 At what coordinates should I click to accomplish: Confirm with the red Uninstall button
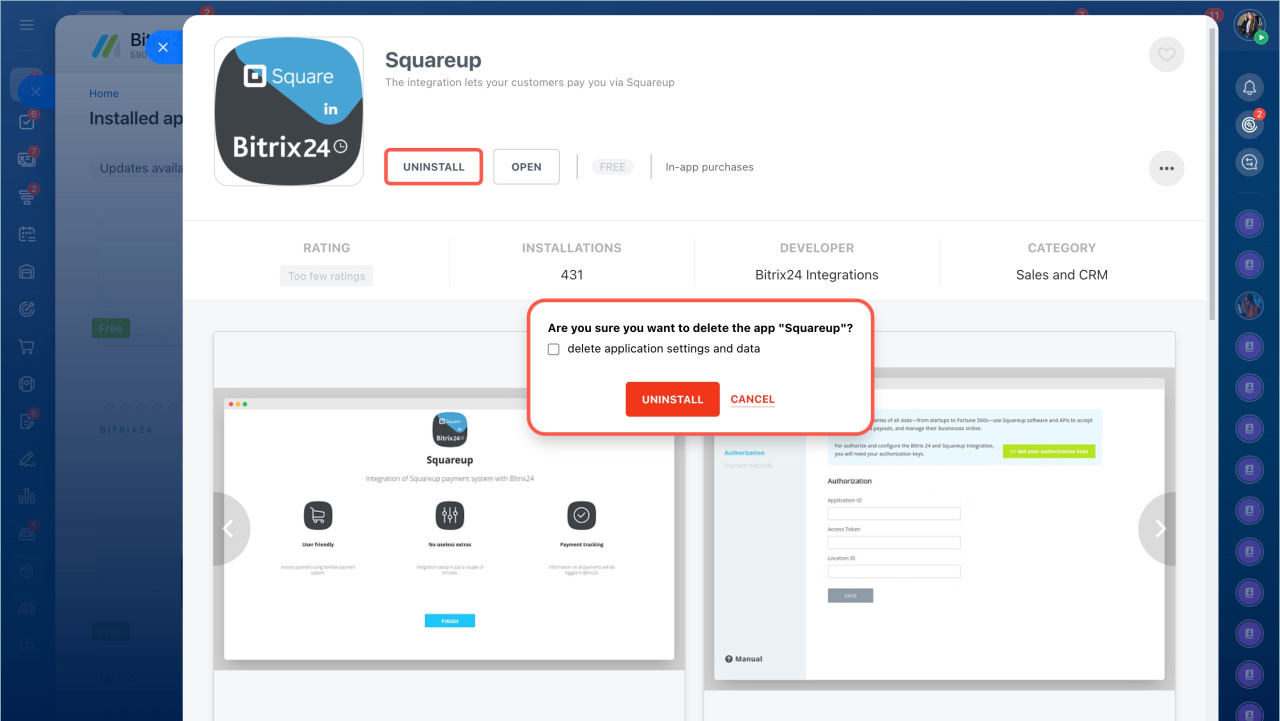click(x=672, y=399)
